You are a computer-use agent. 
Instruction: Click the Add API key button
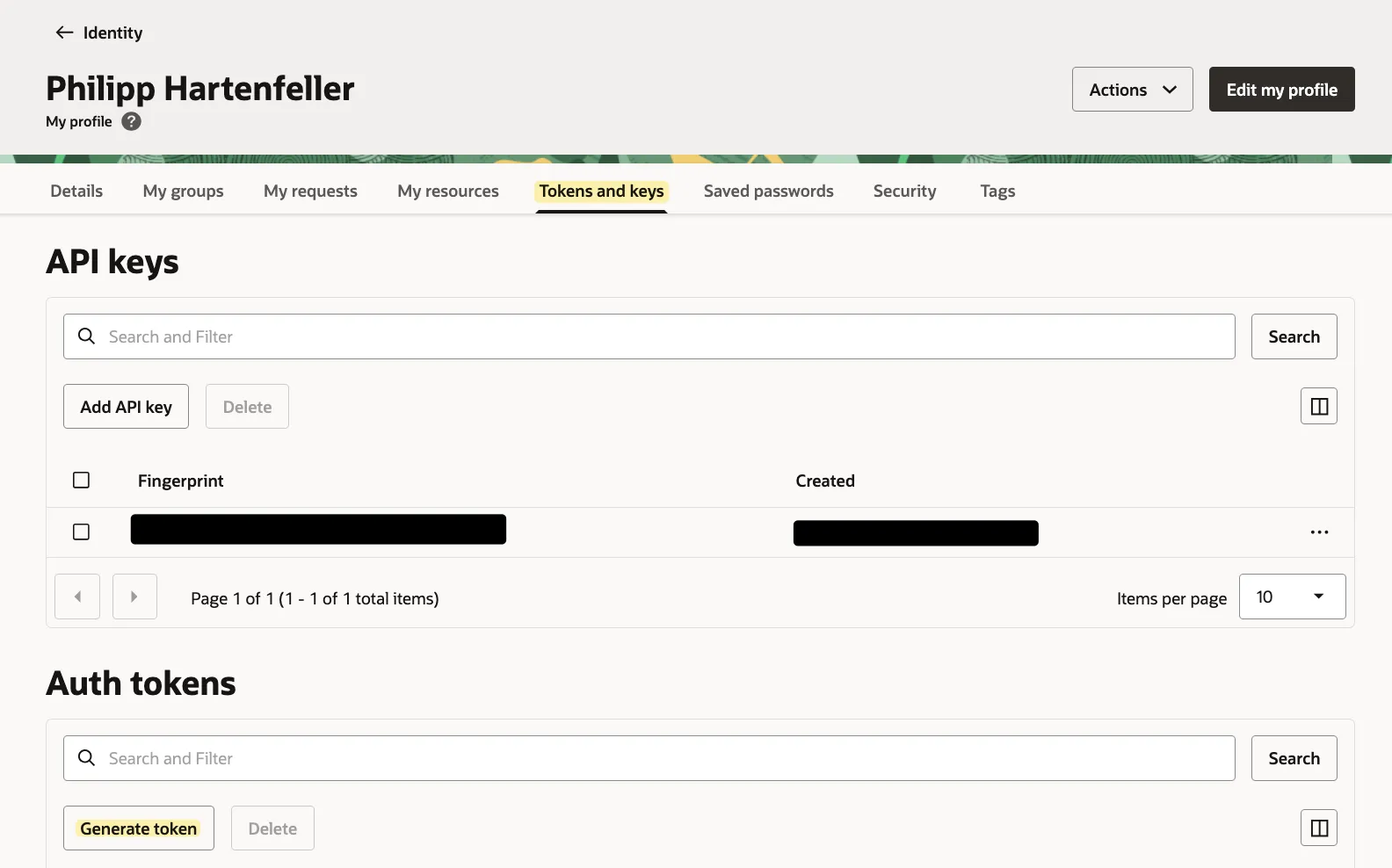click(x=126, y=407)
